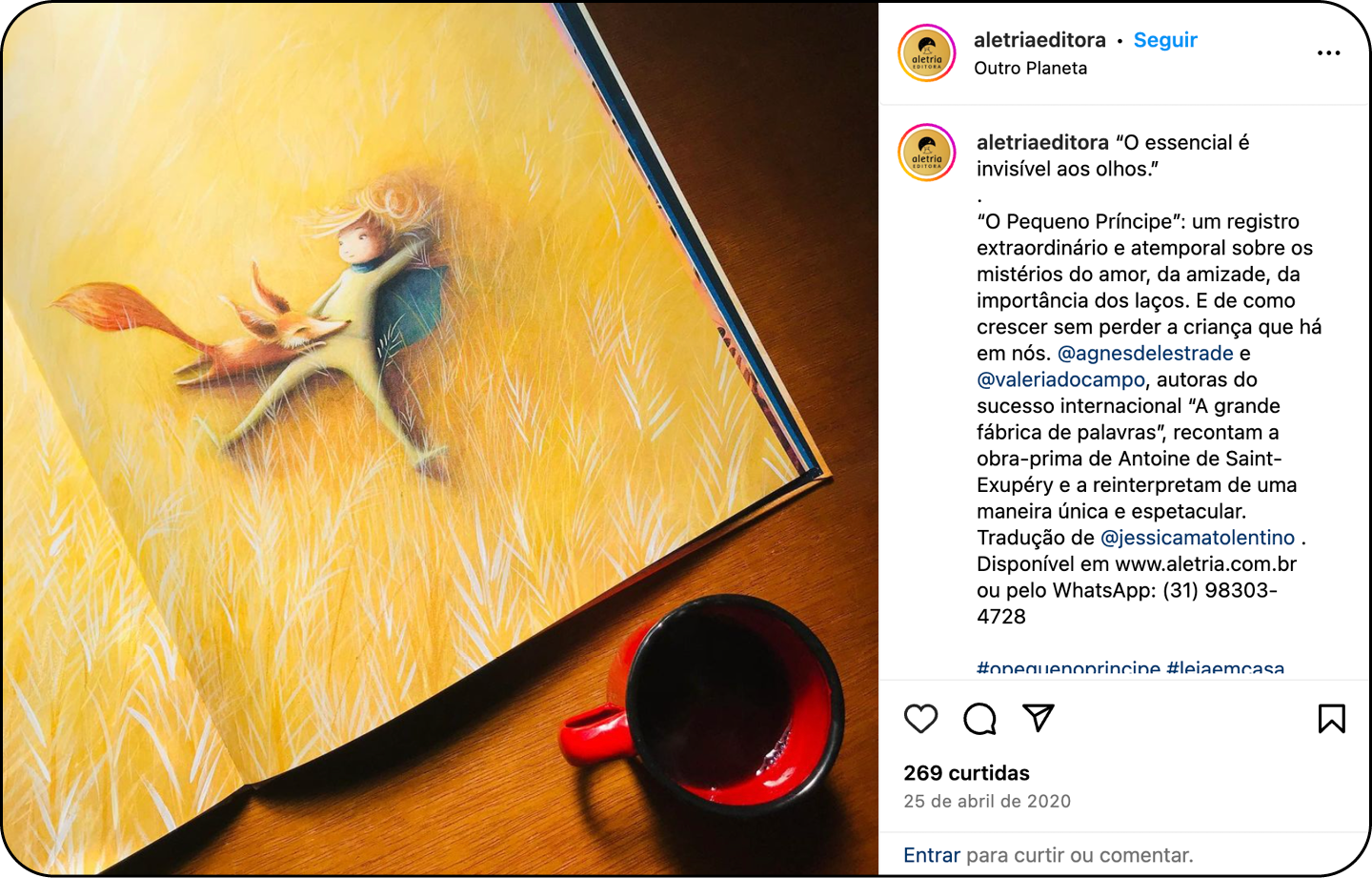Visit @jessicamatolentino mentioned profile
Screen dimensions: 1372x878
1198,538
